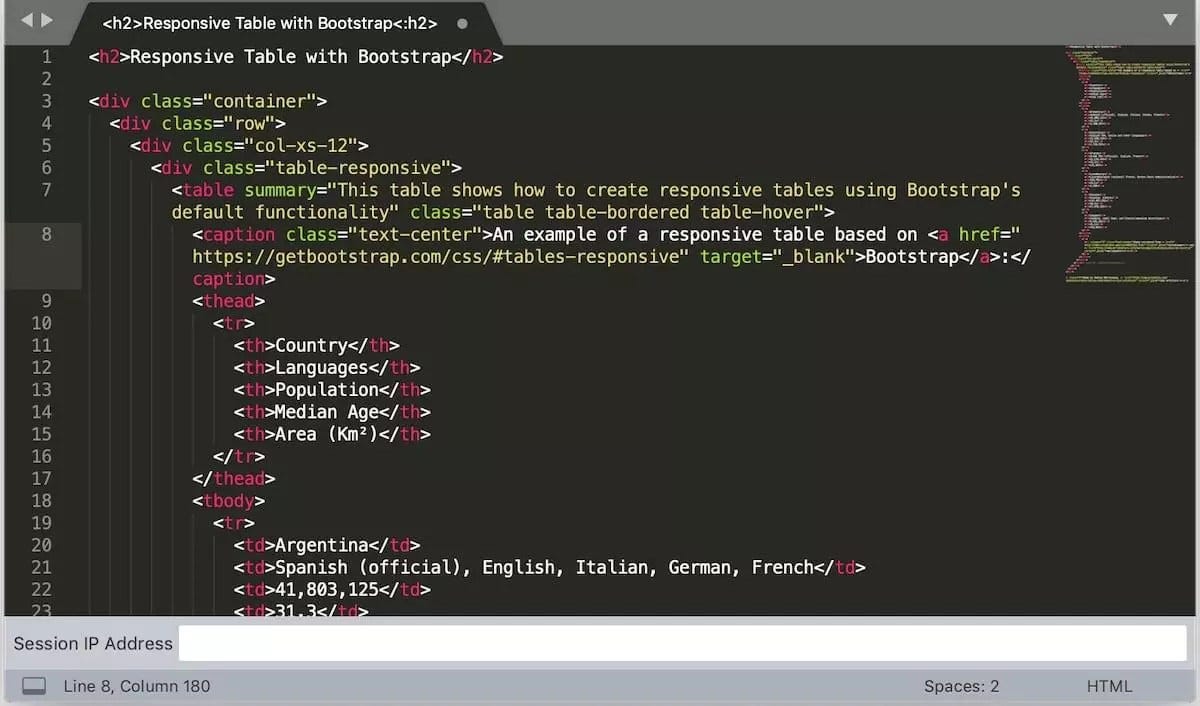Click line number 23 in the gutter

[42, 608]
